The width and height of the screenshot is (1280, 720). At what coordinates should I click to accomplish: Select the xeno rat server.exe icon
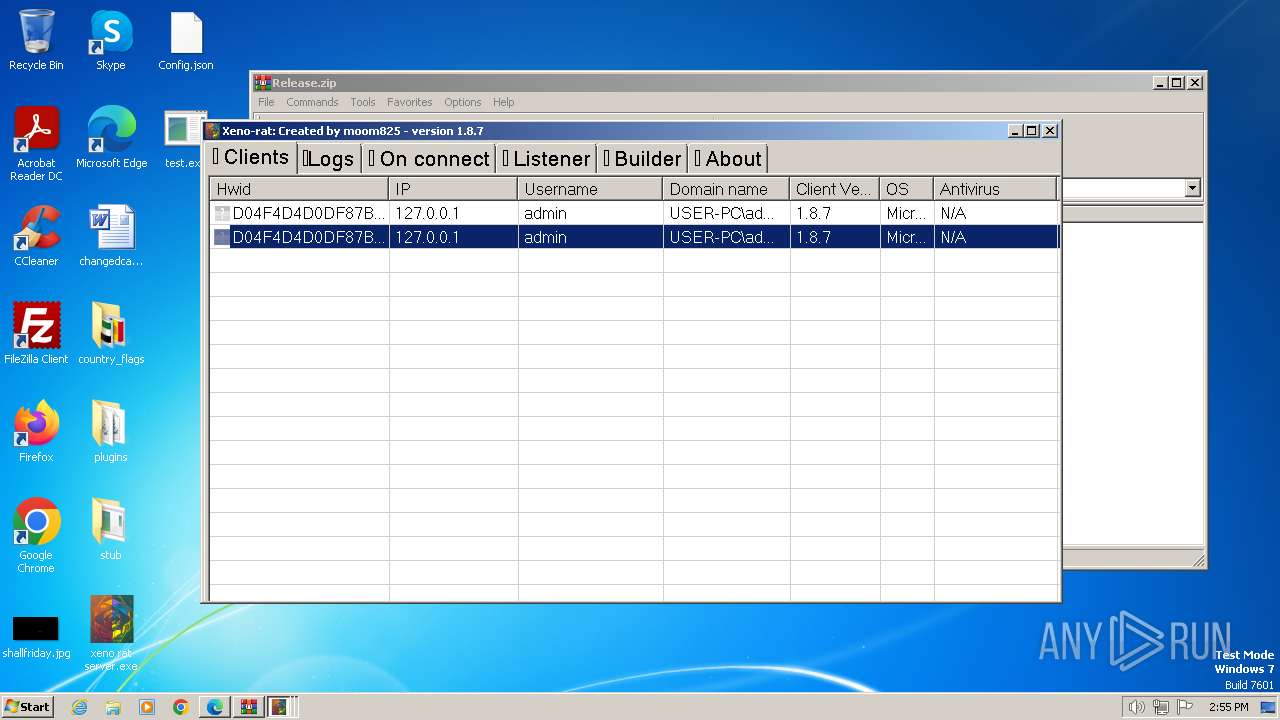(x=111, y=634)
